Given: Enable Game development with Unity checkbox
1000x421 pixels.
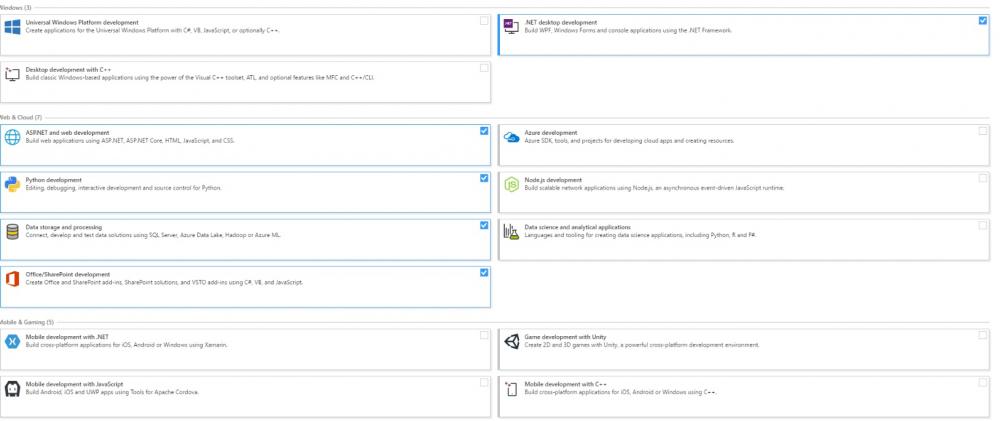Looking at the screenshot, I should [x=982, y=335].
